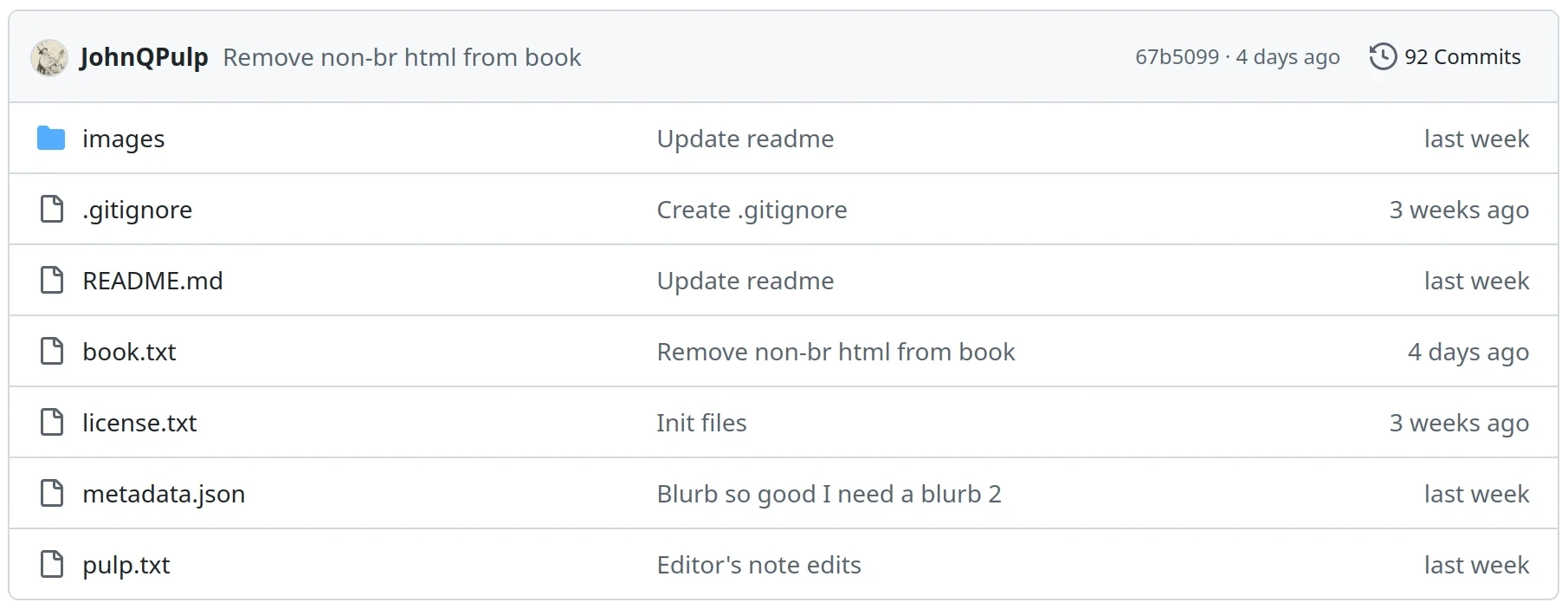Click 'last week' timestamp for pulp.txt
The width and height of the screenshot is (1568, 609).
1476,564
